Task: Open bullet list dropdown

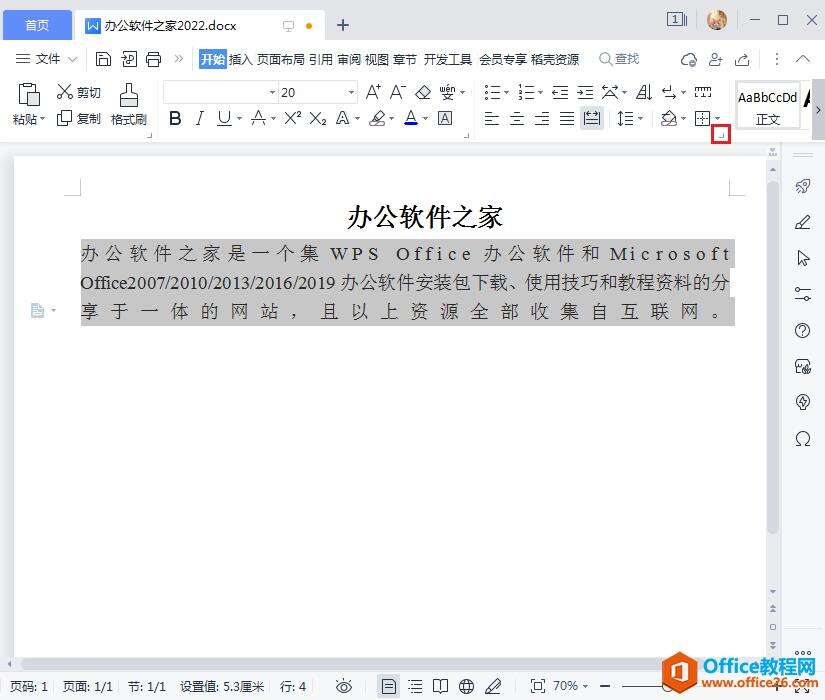Action: click(x=506, y=93)
